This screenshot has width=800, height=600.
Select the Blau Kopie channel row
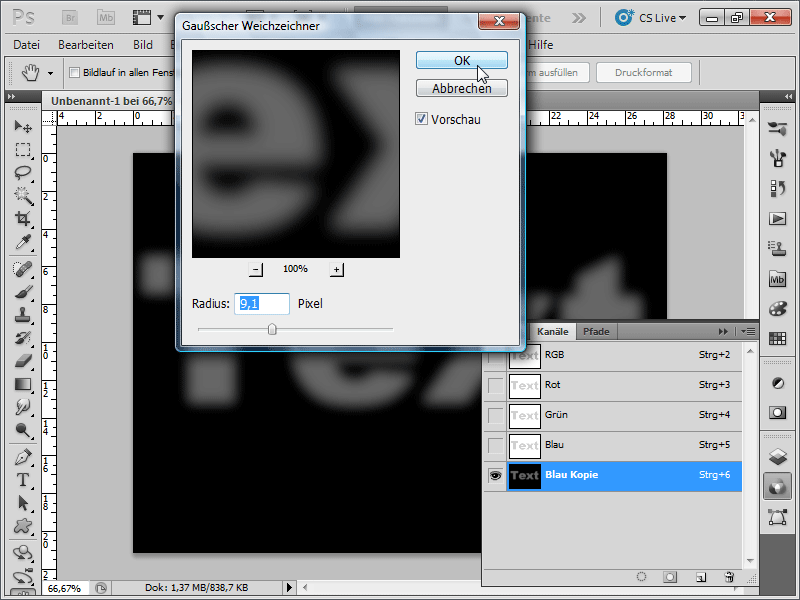pyautogui.click(x=612, y=476)
